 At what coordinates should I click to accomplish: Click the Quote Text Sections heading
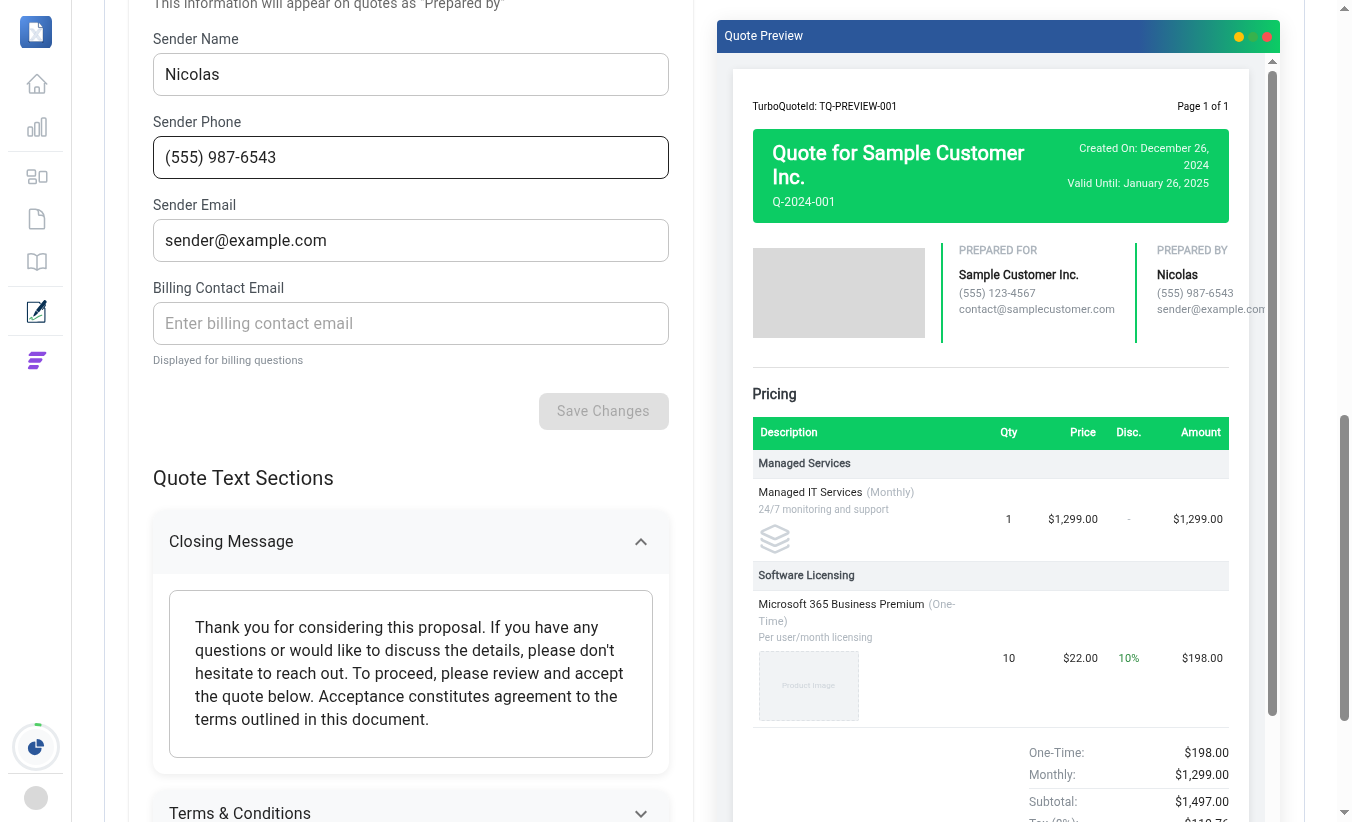click(x=243, y=478)
